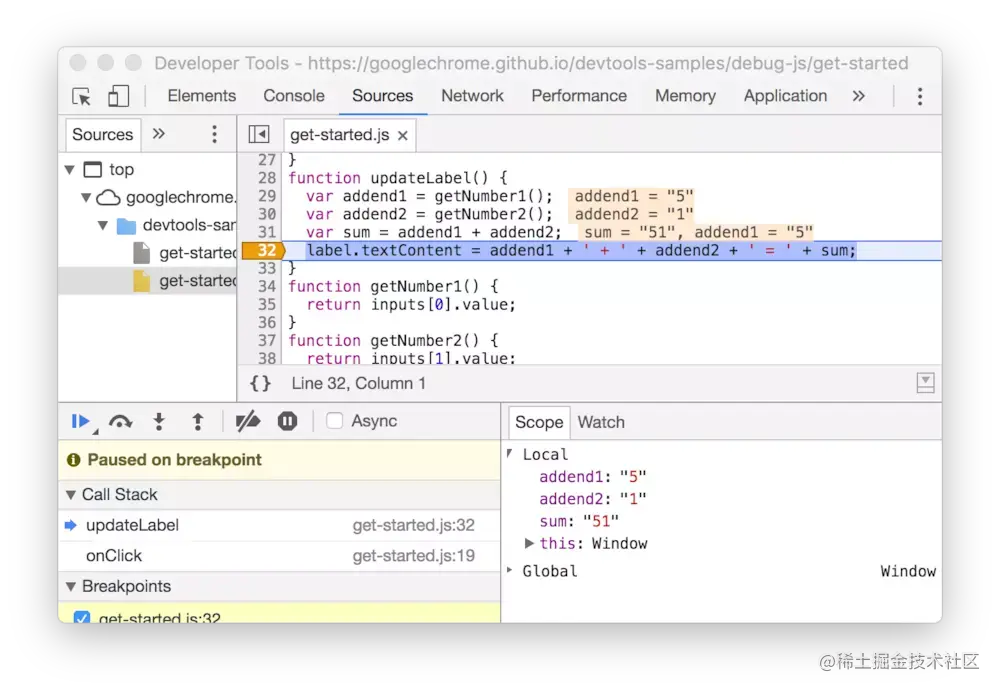The image size is (1000, 692).
Task: Open the get-started.js:19 source link
Action: [x=413, y=556]
